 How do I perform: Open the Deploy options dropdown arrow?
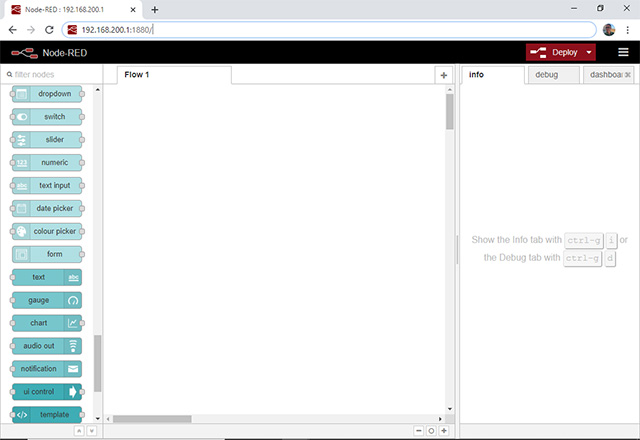point(590,52)
